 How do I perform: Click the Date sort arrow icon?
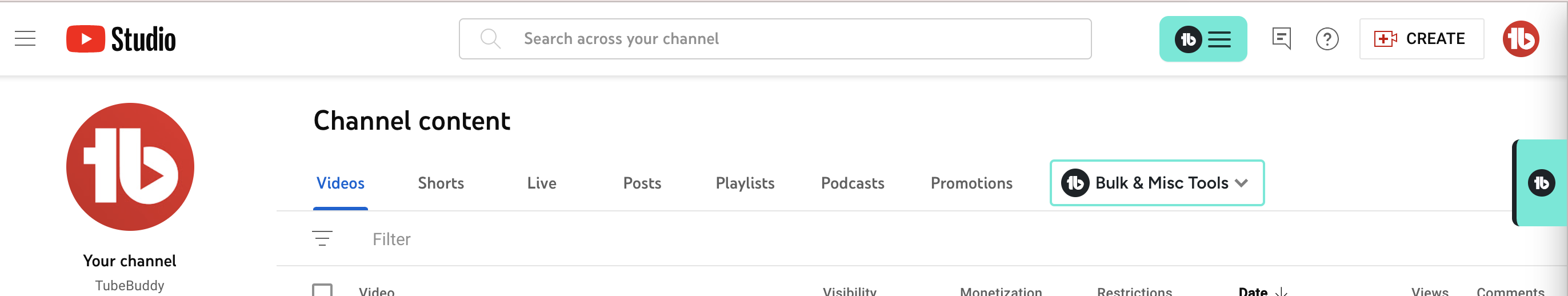1281,292
